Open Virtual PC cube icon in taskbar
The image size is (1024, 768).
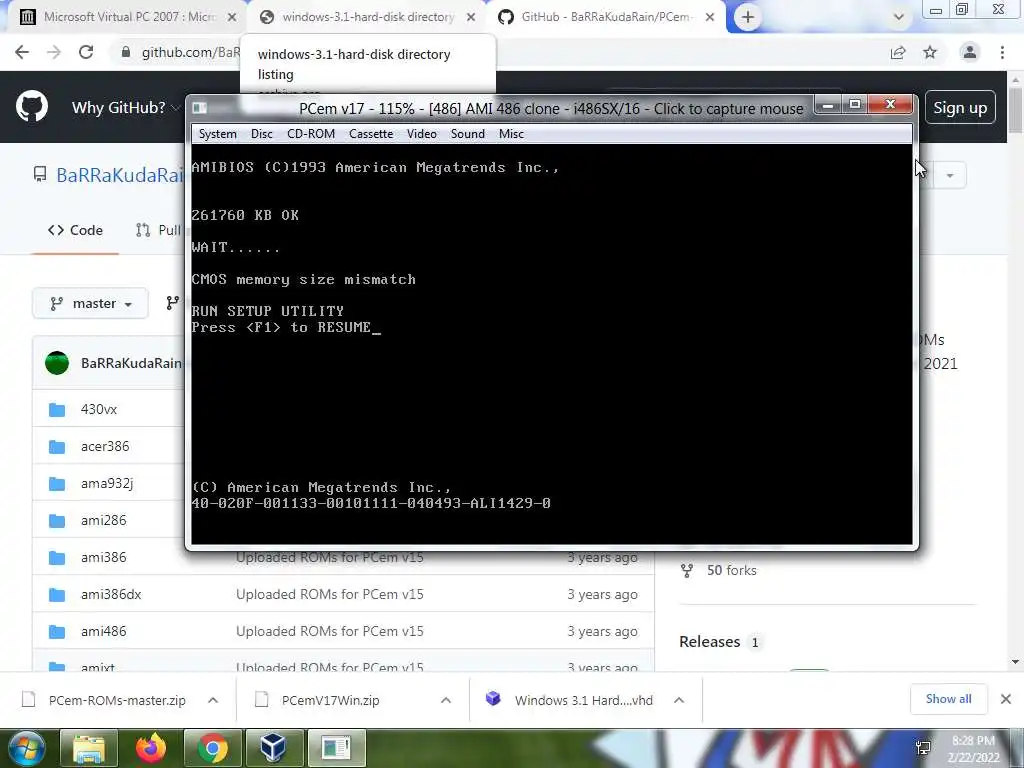coord(273,748)
